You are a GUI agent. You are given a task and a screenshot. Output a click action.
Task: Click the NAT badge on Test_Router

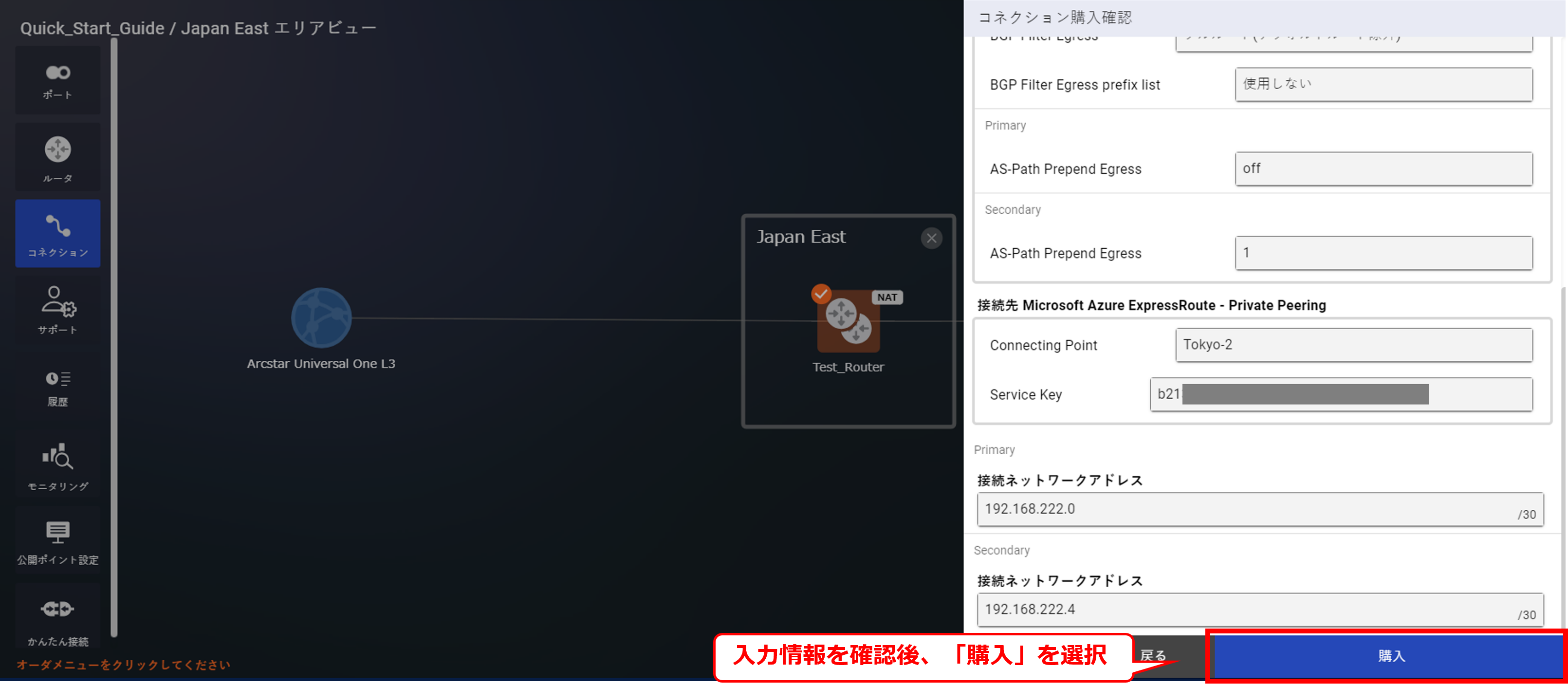(887, 297)
